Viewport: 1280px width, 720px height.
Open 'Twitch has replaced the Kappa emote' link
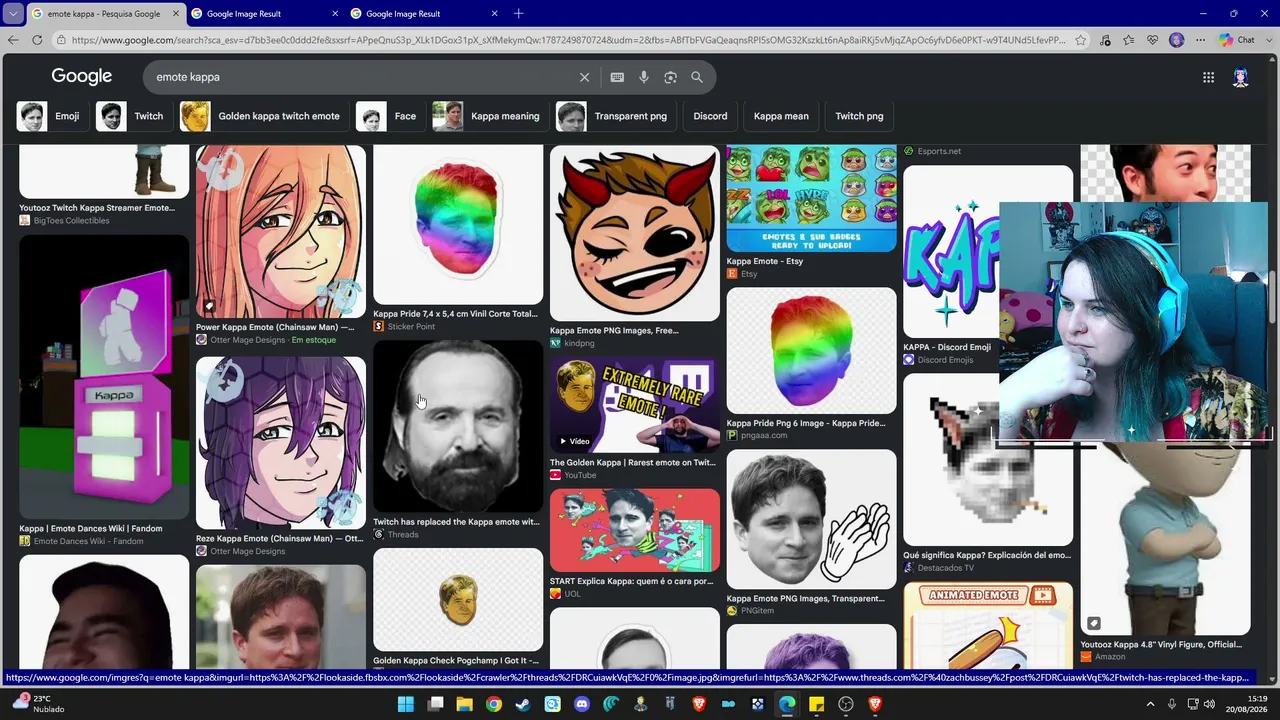pos(456,522)
